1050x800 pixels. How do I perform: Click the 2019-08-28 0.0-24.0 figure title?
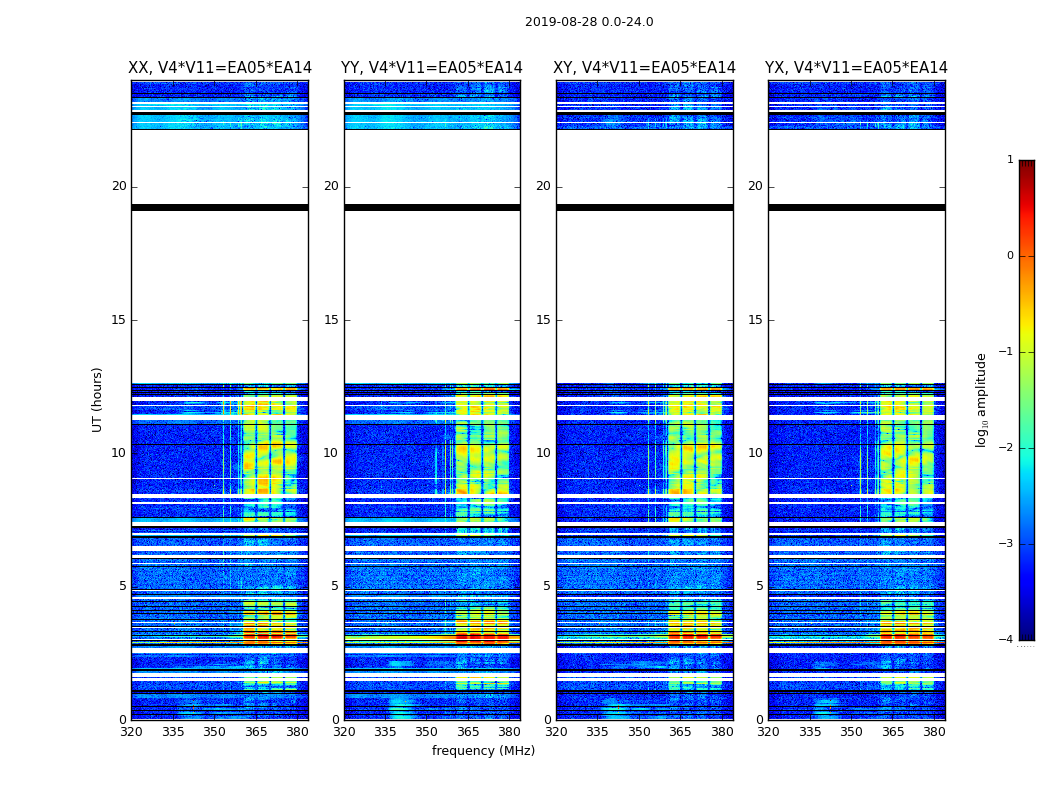click(x=589, y=22)
